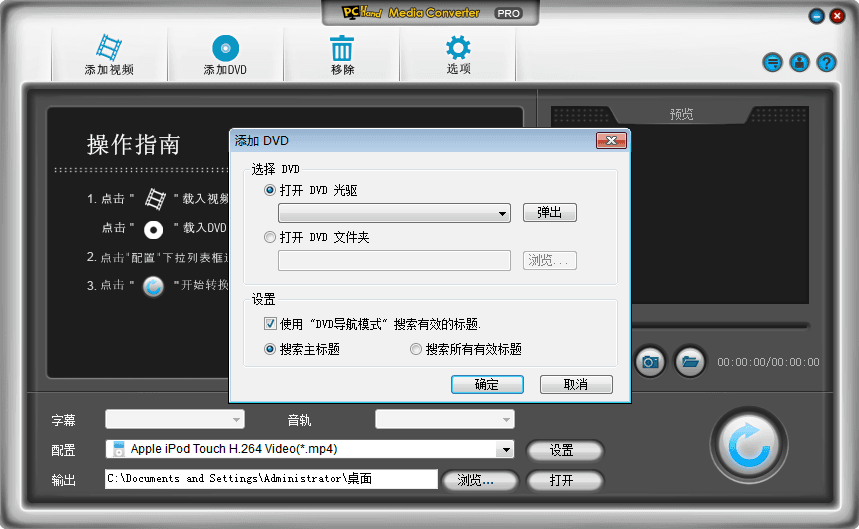Select the Open DVD folder (打开 DVD 文件夹) radio button
The width and height of the screenshot is (859, 529).
coord(270,238)
